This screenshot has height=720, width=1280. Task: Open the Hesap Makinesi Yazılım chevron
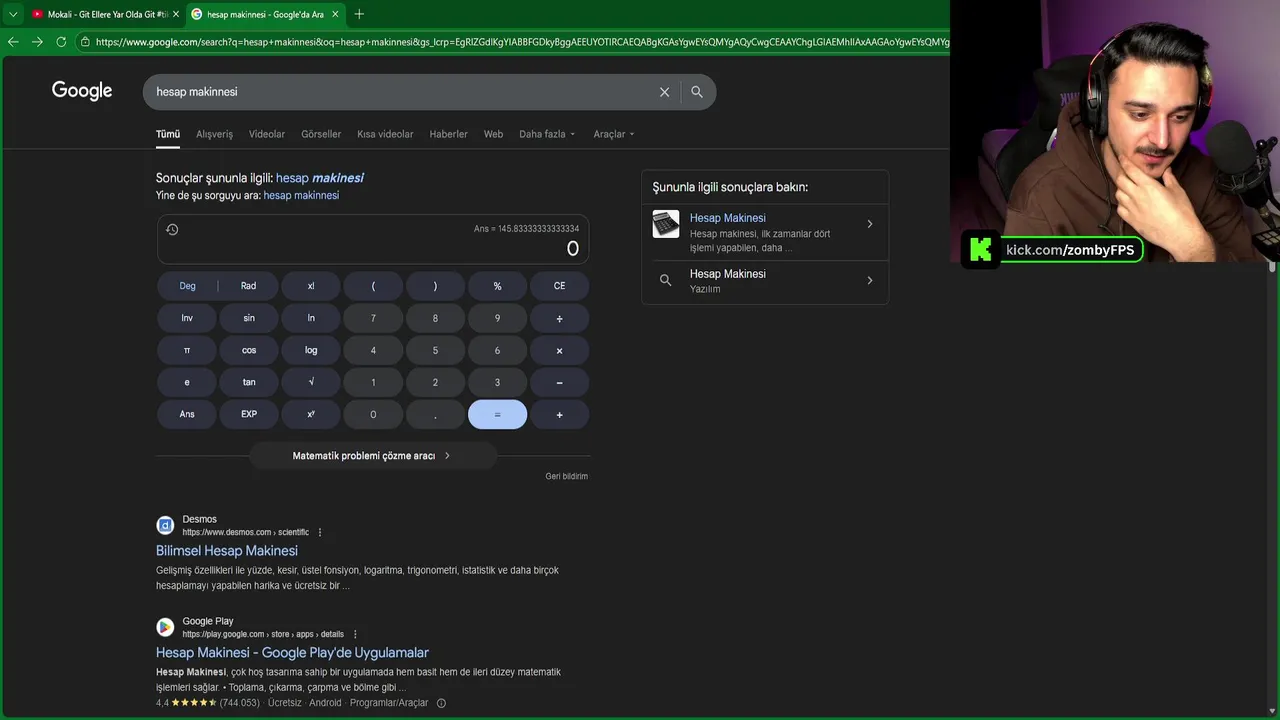pos(870,280)
